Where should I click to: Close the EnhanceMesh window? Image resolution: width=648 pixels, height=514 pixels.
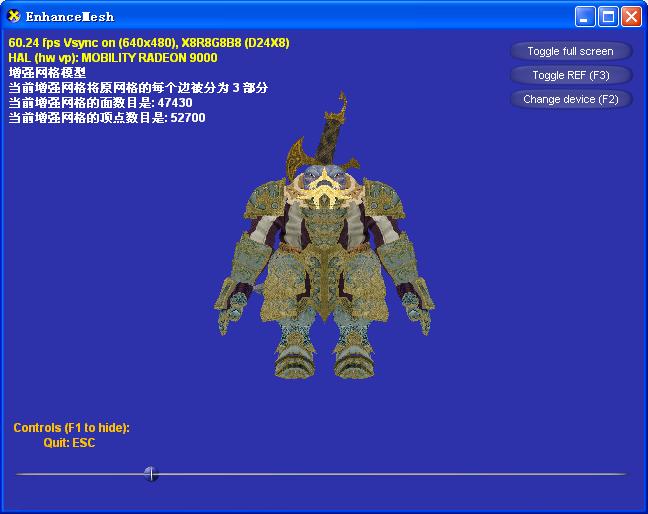(631, 16)
